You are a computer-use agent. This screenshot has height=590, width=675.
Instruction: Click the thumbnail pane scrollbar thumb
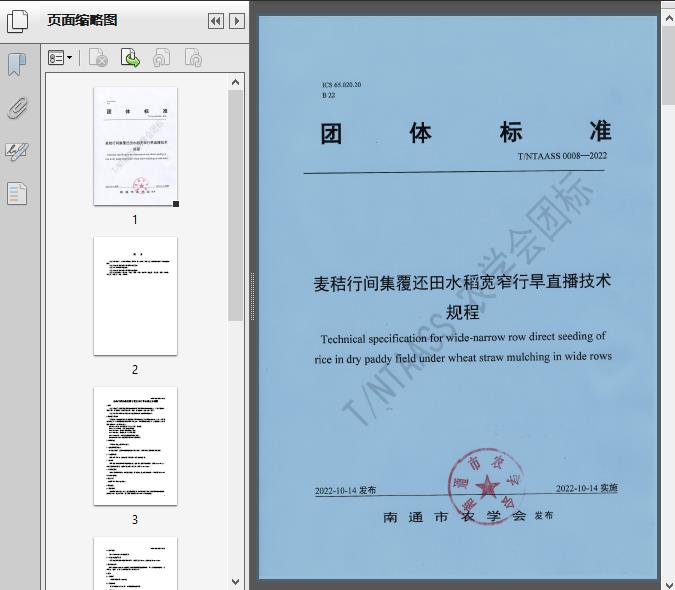[235, 205]
